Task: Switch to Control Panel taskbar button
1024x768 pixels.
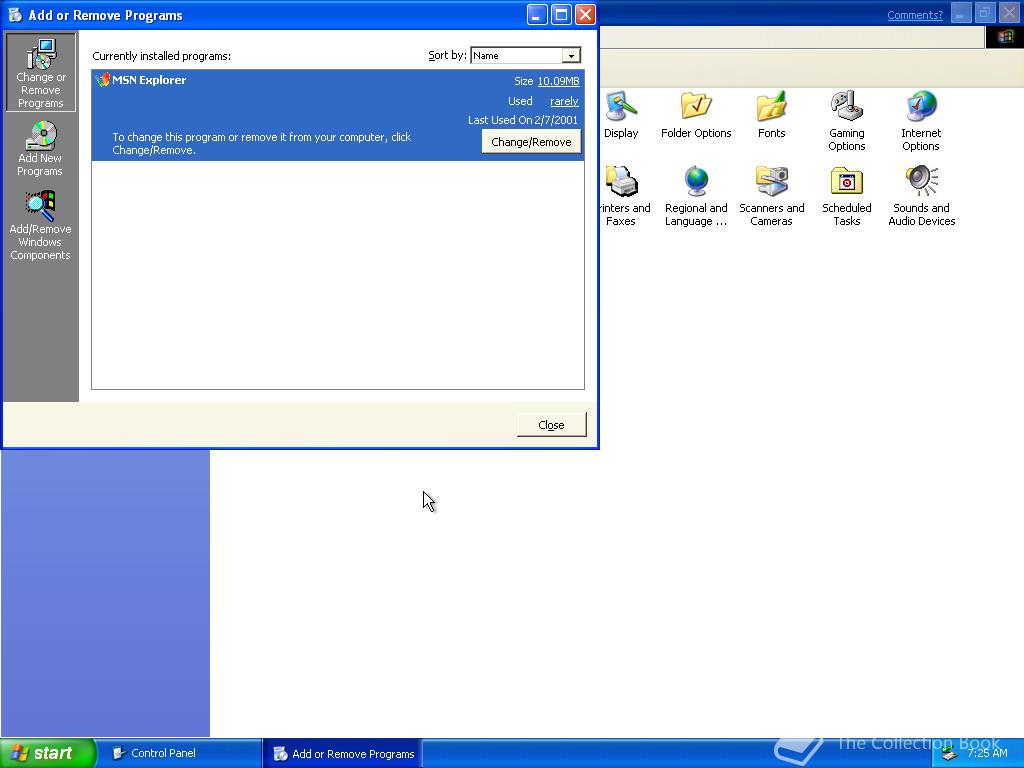Action: [x=178, y=753]
